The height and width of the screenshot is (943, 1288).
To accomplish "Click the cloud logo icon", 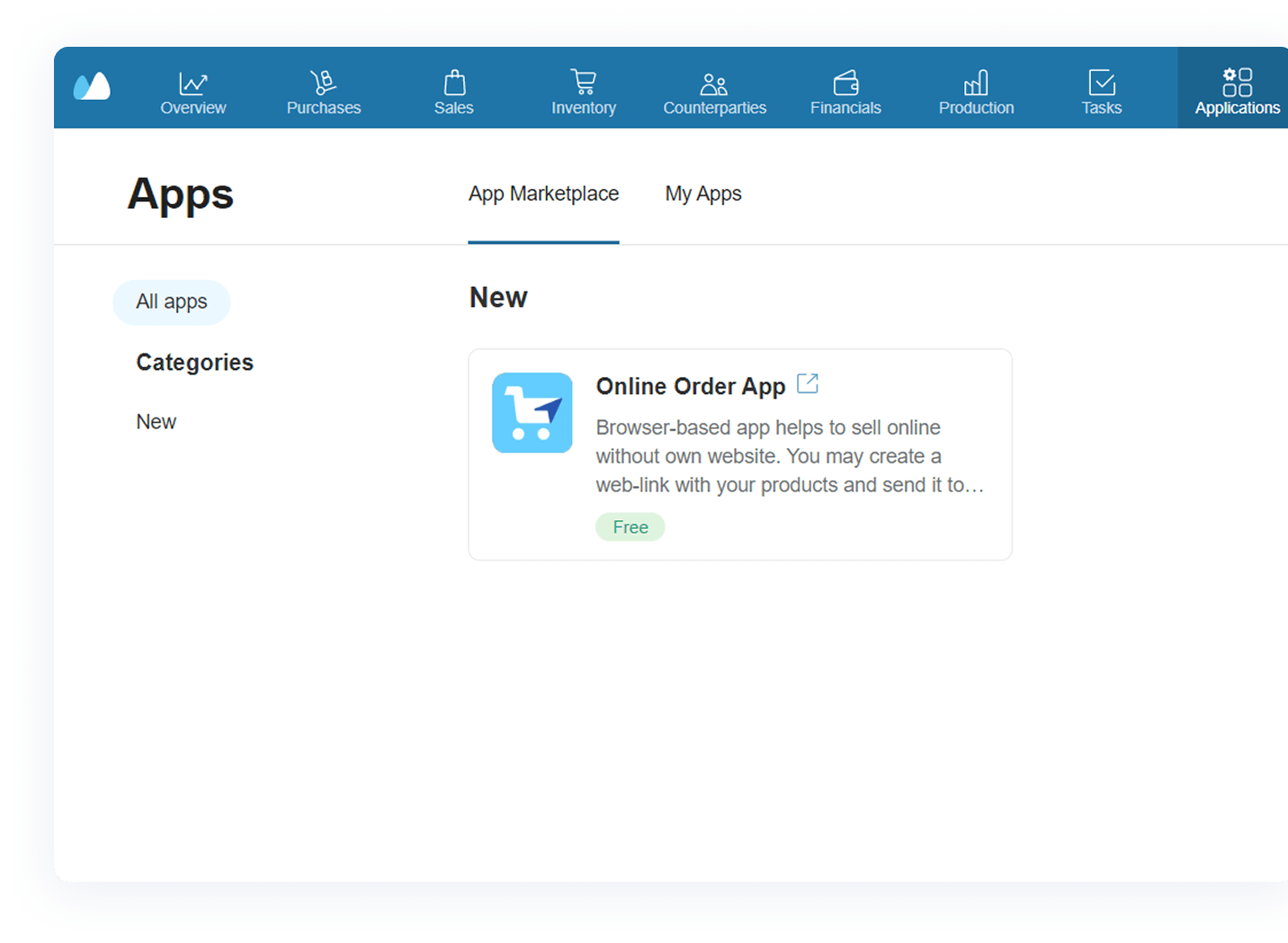I will tap(93, 86).
